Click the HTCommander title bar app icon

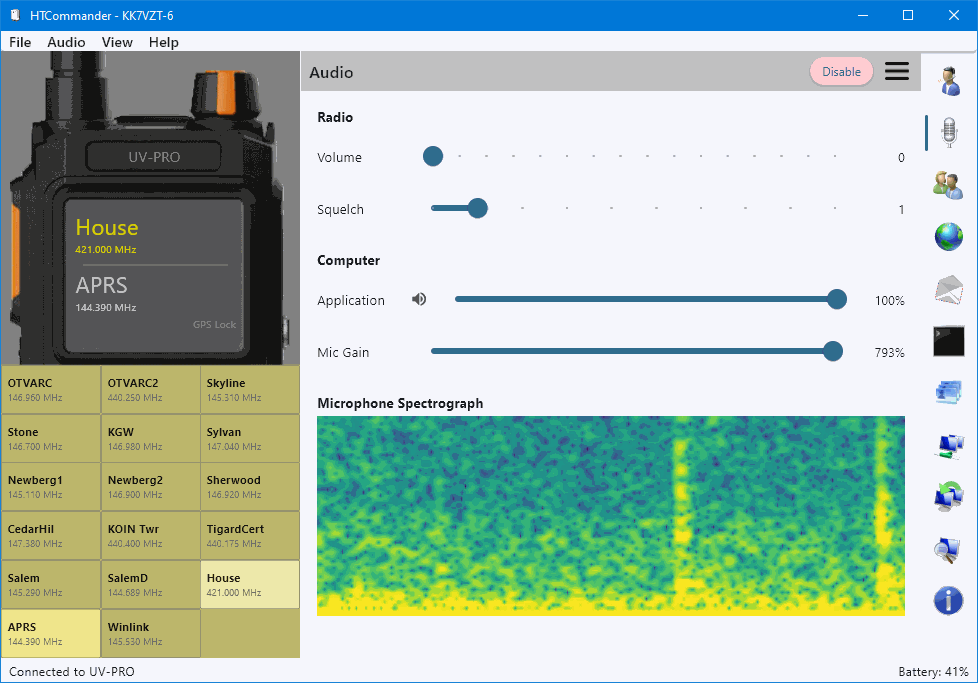coord(15,15)
